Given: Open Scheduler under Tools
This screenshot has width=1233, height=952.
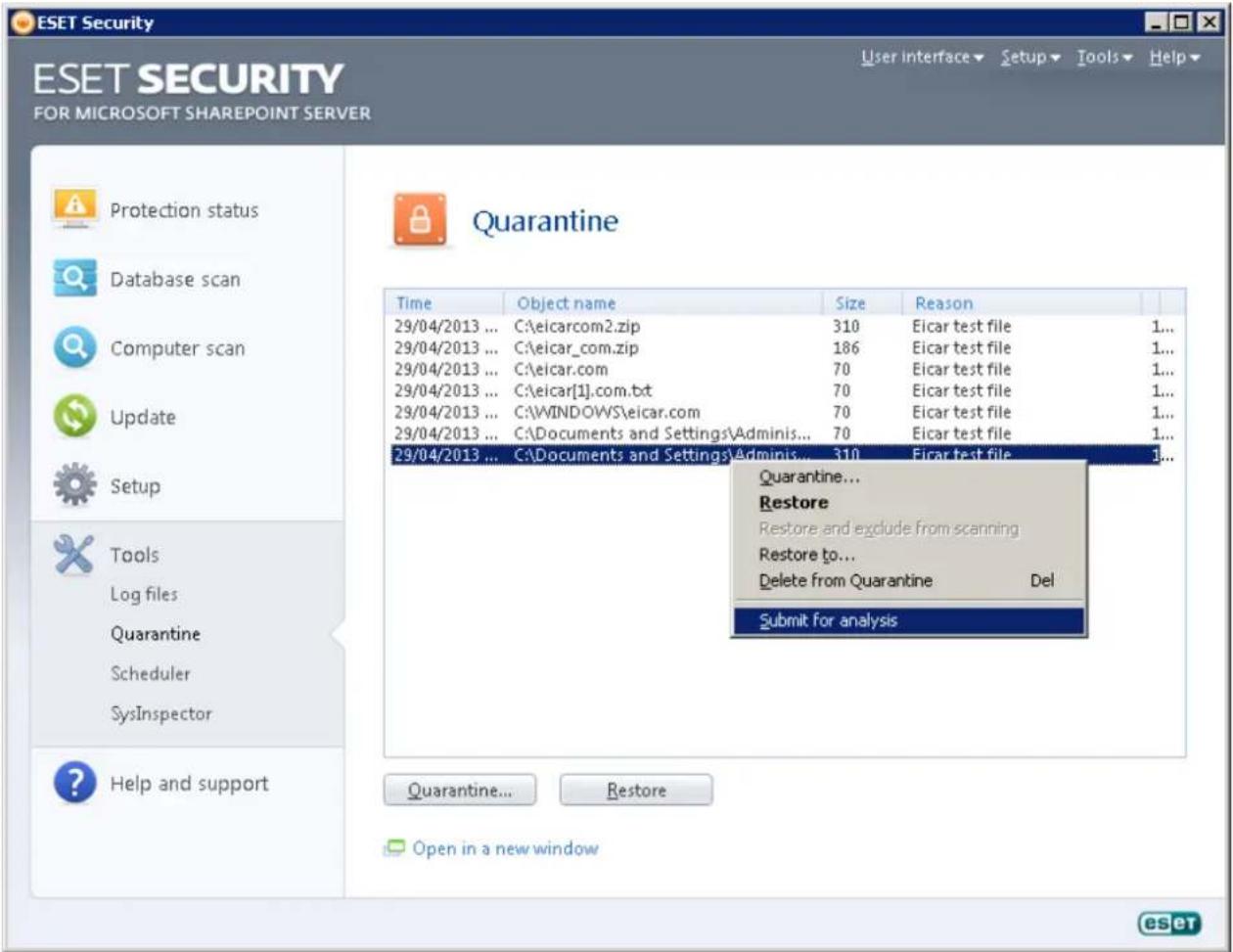Looking at the screenshot, I should tap(151, 674).
